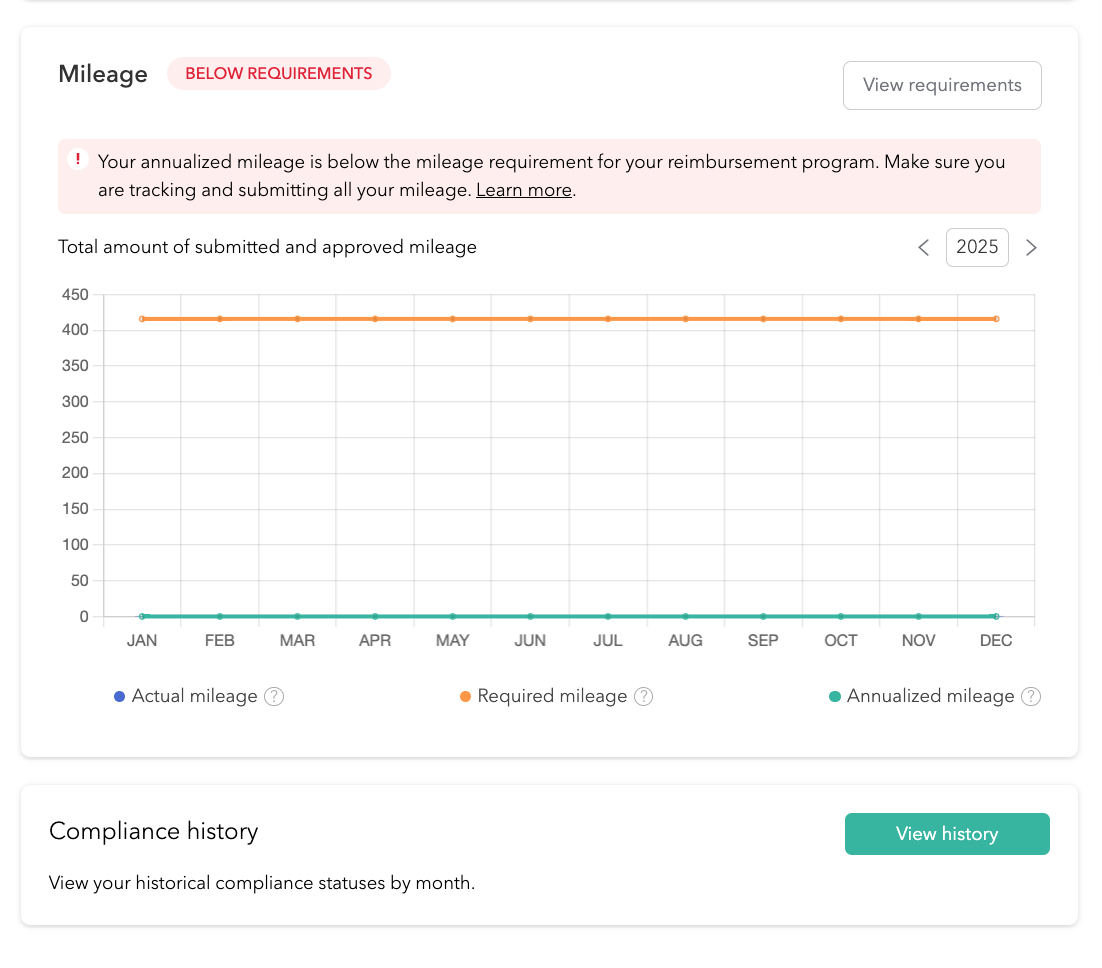Go to next year with right chevron
The image size is (1102, 968).
coord(1031,247)
